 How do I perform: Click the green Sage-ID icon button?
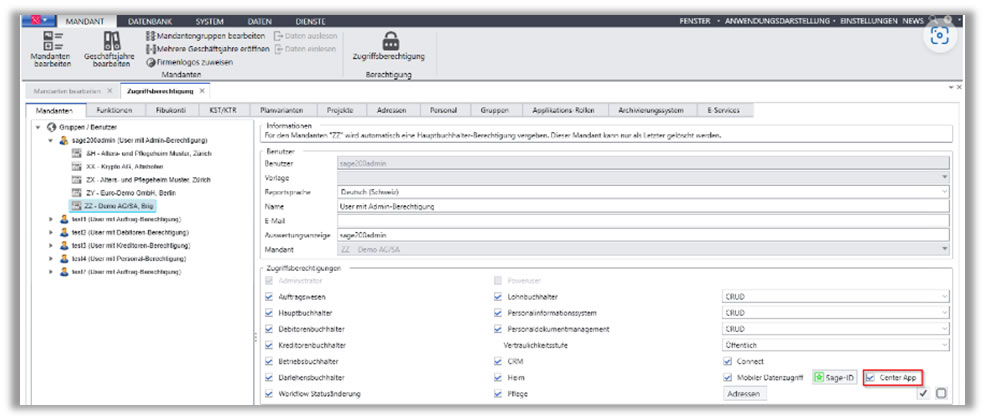835,378
